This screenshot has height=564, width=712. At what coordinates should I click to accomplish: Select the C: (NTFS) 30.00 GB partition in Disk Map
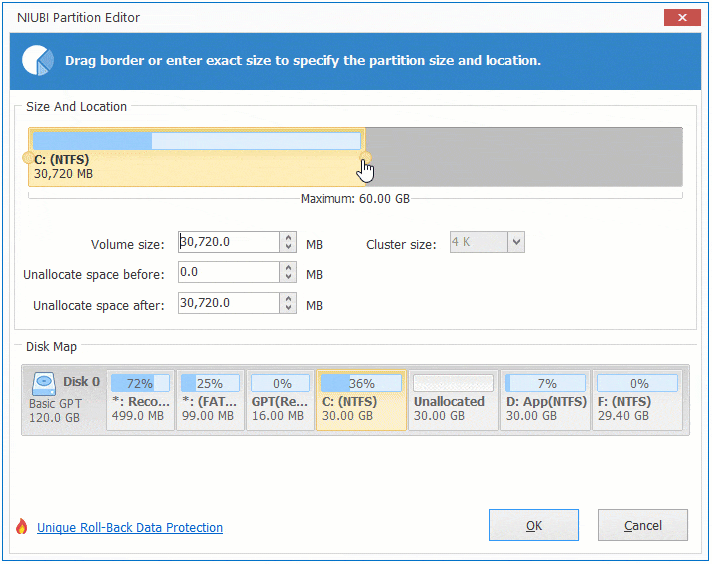(x=361, y=400)
